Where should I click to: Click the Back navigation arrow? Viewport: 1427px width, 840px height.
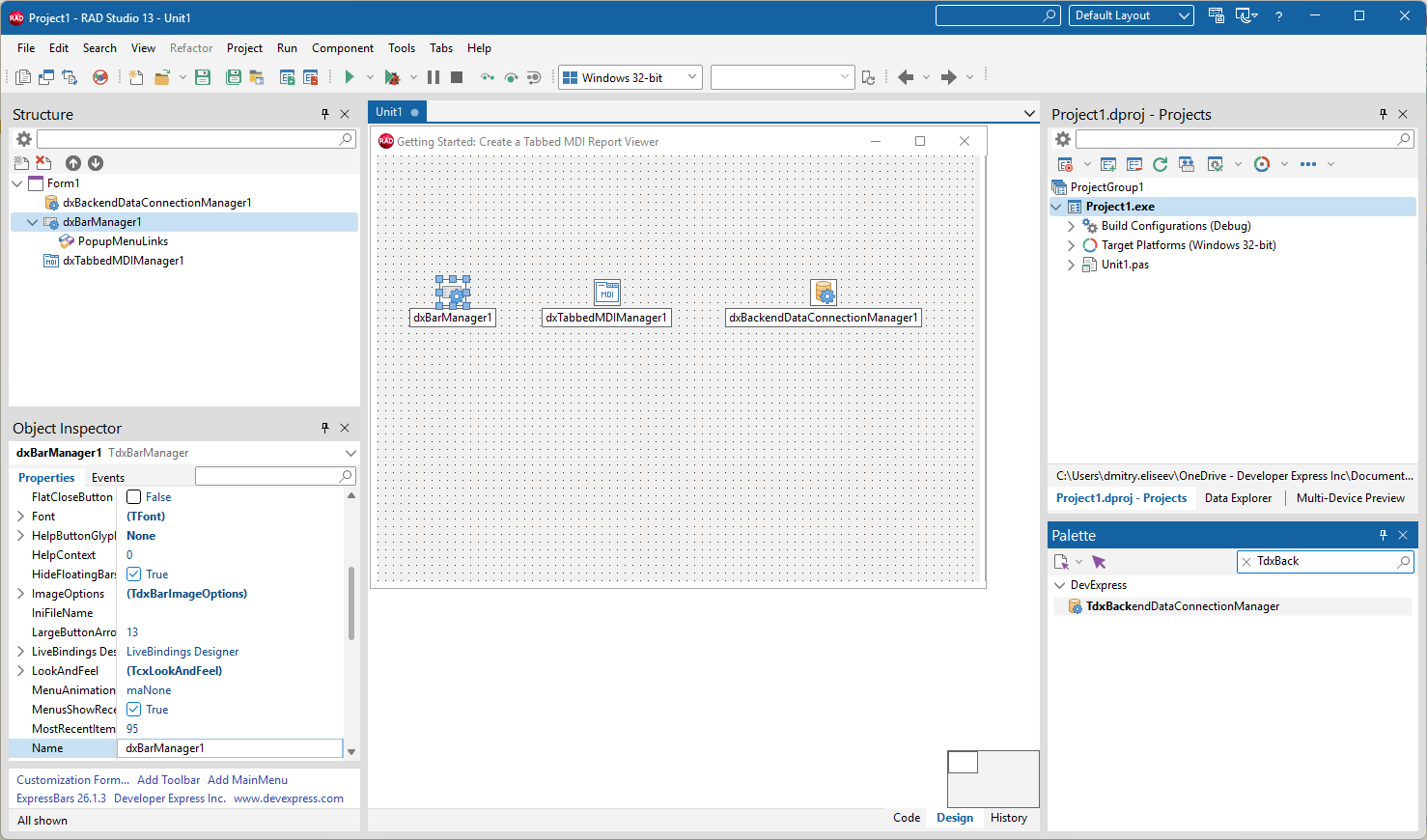(906, 77)
